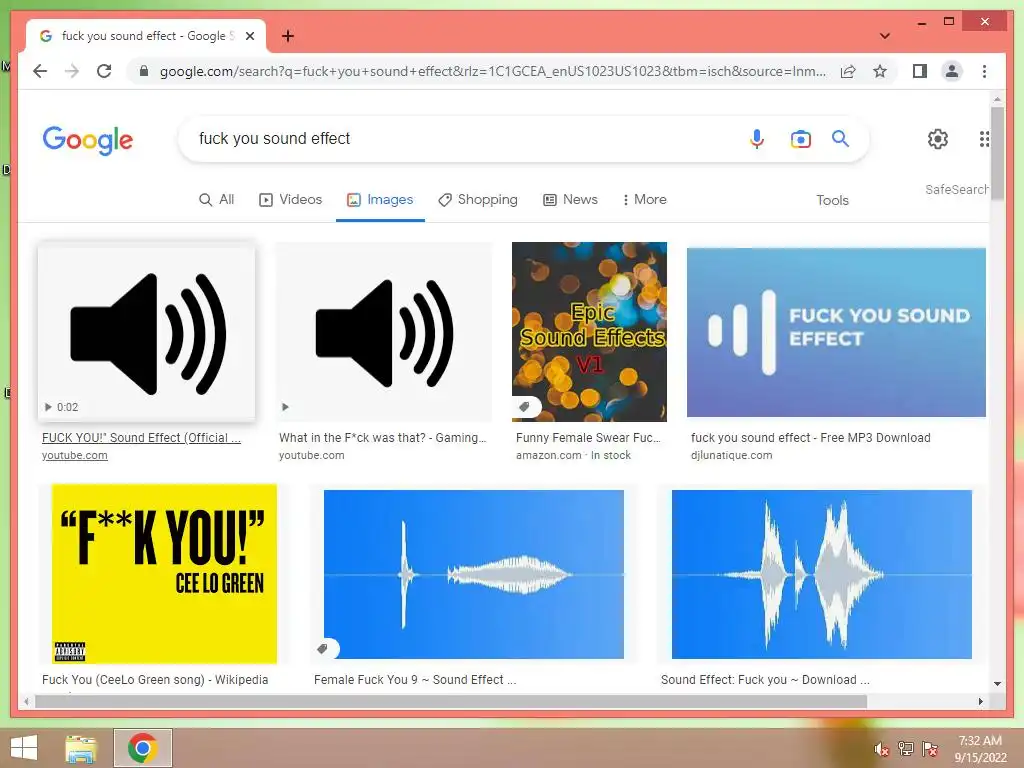Open a new tab with the plus button
The height and width of the screenshot is (768, 1024).
coord(287,36)
